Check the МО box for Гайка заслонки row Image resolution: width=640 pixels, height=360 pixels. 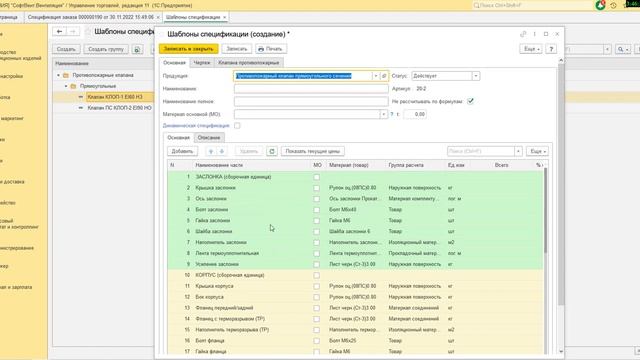(316, 221)
